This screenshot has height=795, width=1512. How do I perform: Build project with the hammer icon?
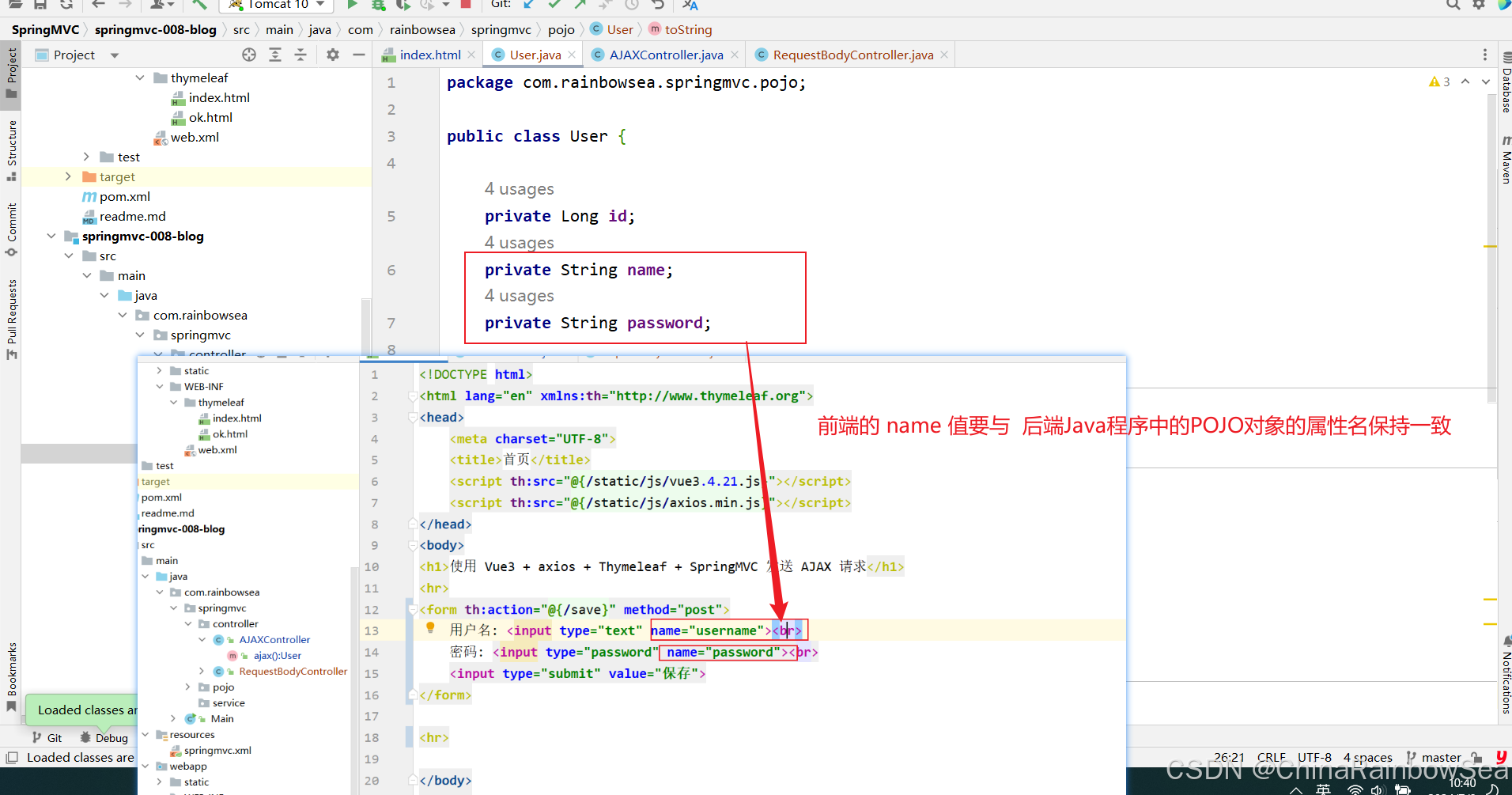click(x=199, y=5)
